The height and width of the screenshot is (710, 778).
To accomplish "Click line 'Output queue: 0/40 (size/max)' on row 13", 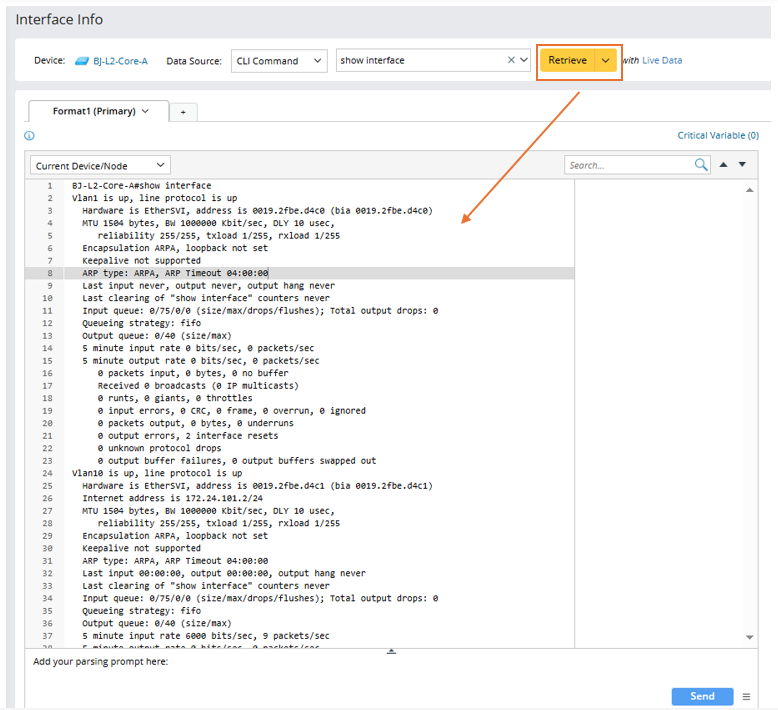I will (157, 335).
